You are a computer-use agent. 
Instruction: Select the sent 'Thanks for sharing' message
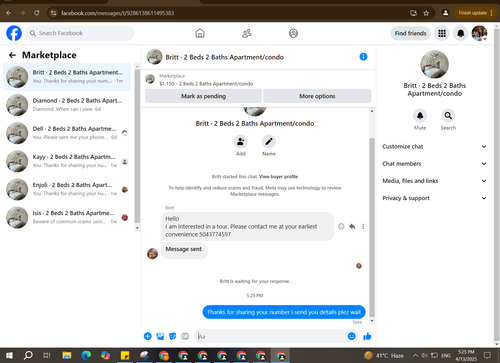[x=284, y=312]
